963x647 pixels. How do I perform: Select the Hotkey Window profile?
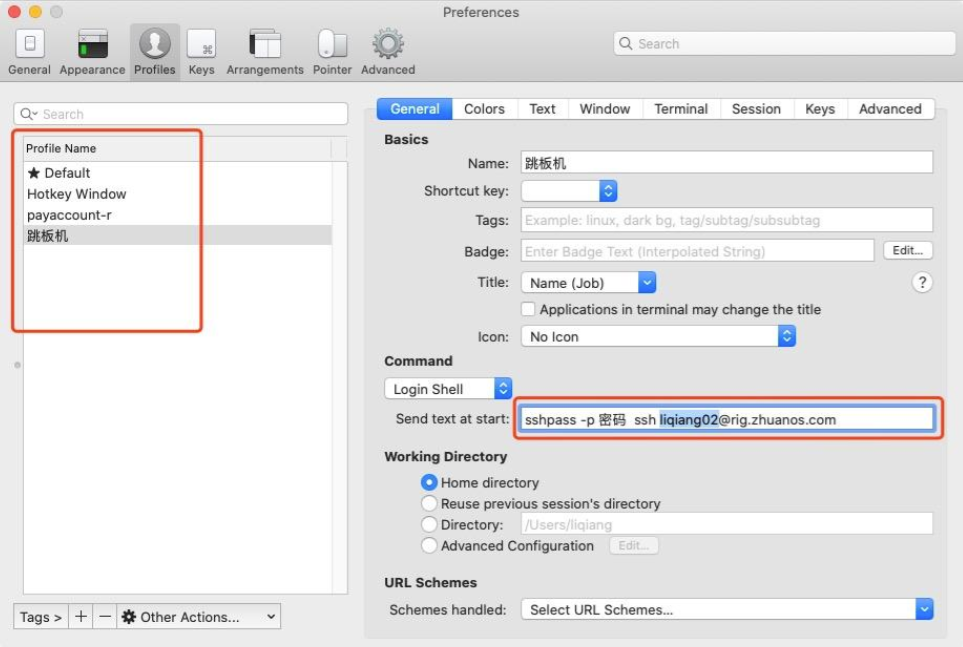(177, 194)
